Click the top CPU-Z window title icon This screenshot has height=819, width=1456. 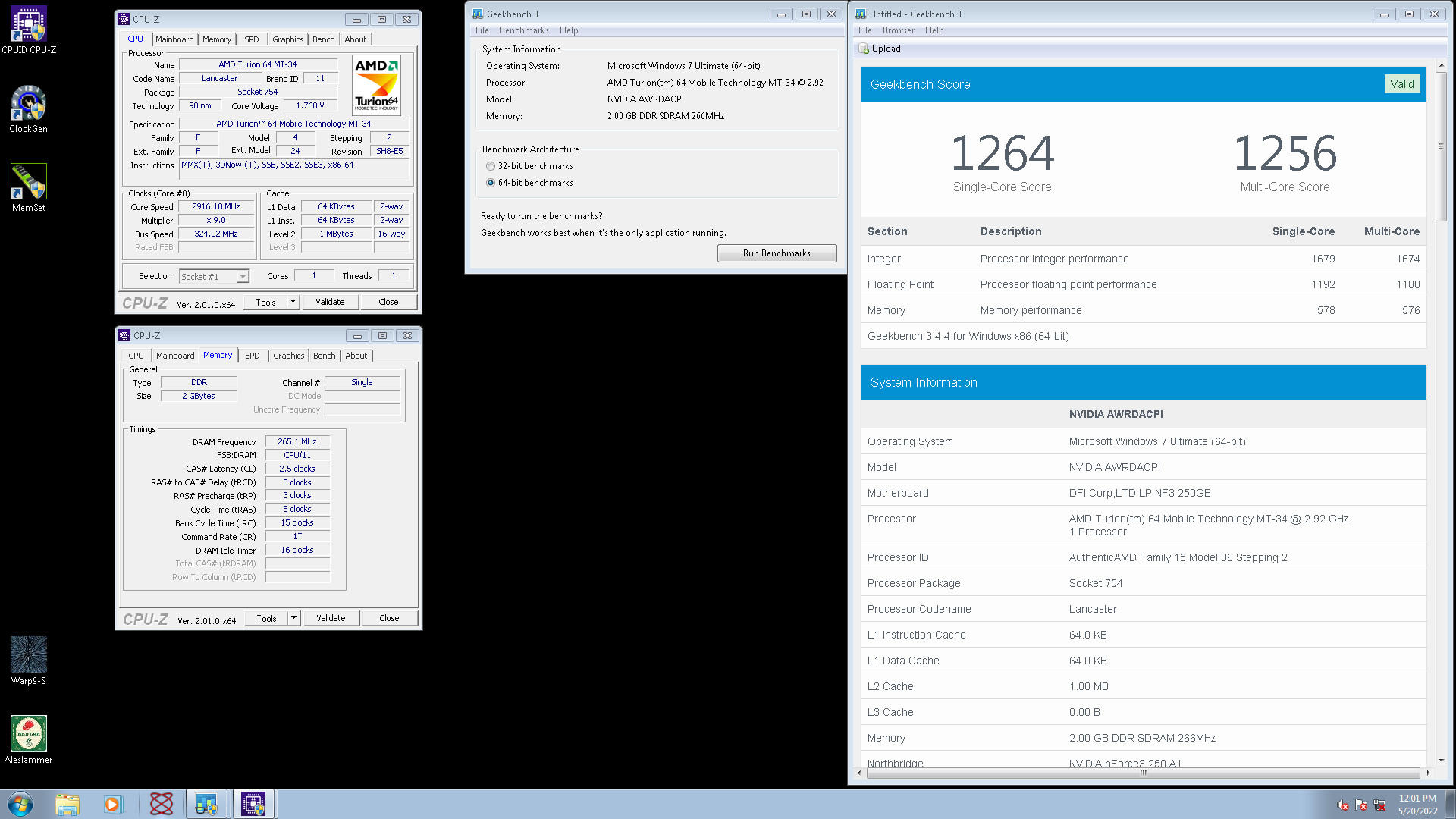(124, 19)
